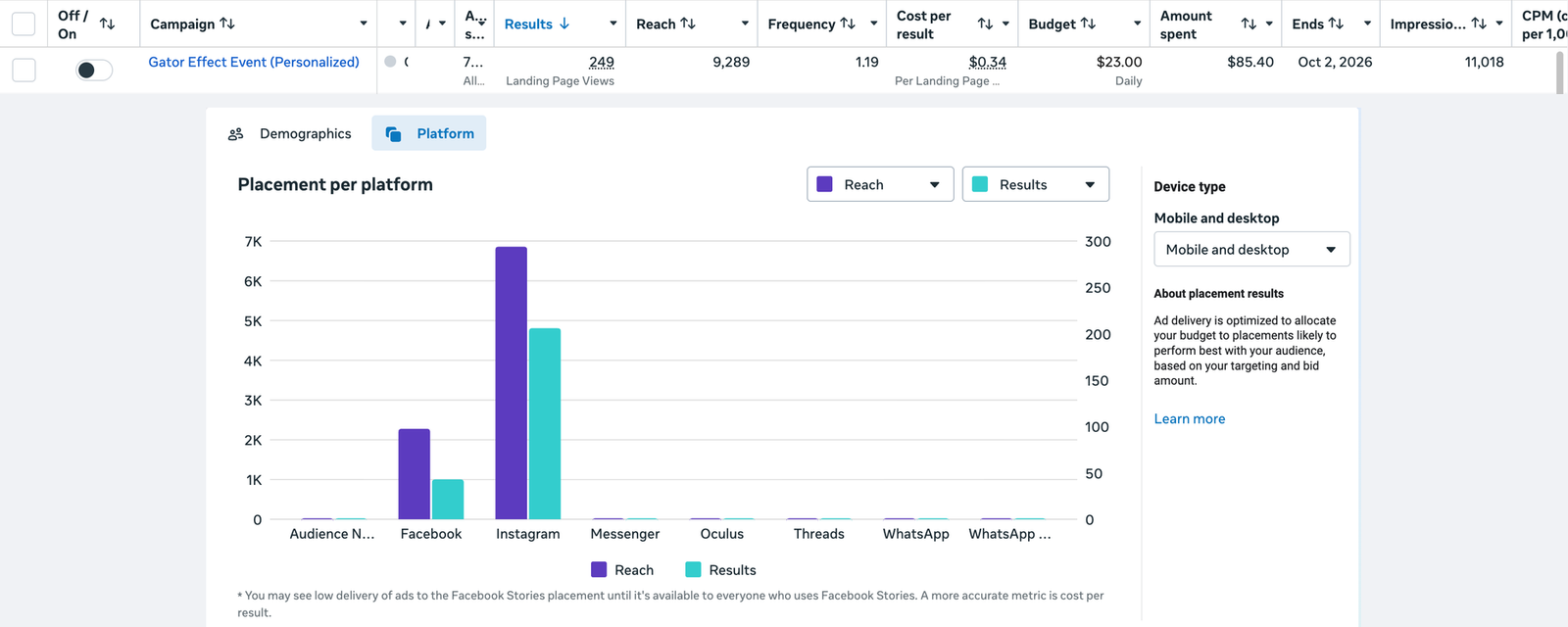Open Gator Effect Event (Personalized) campaign
The width and height of the screenshot is (1568, 627).
click(254, 62)
